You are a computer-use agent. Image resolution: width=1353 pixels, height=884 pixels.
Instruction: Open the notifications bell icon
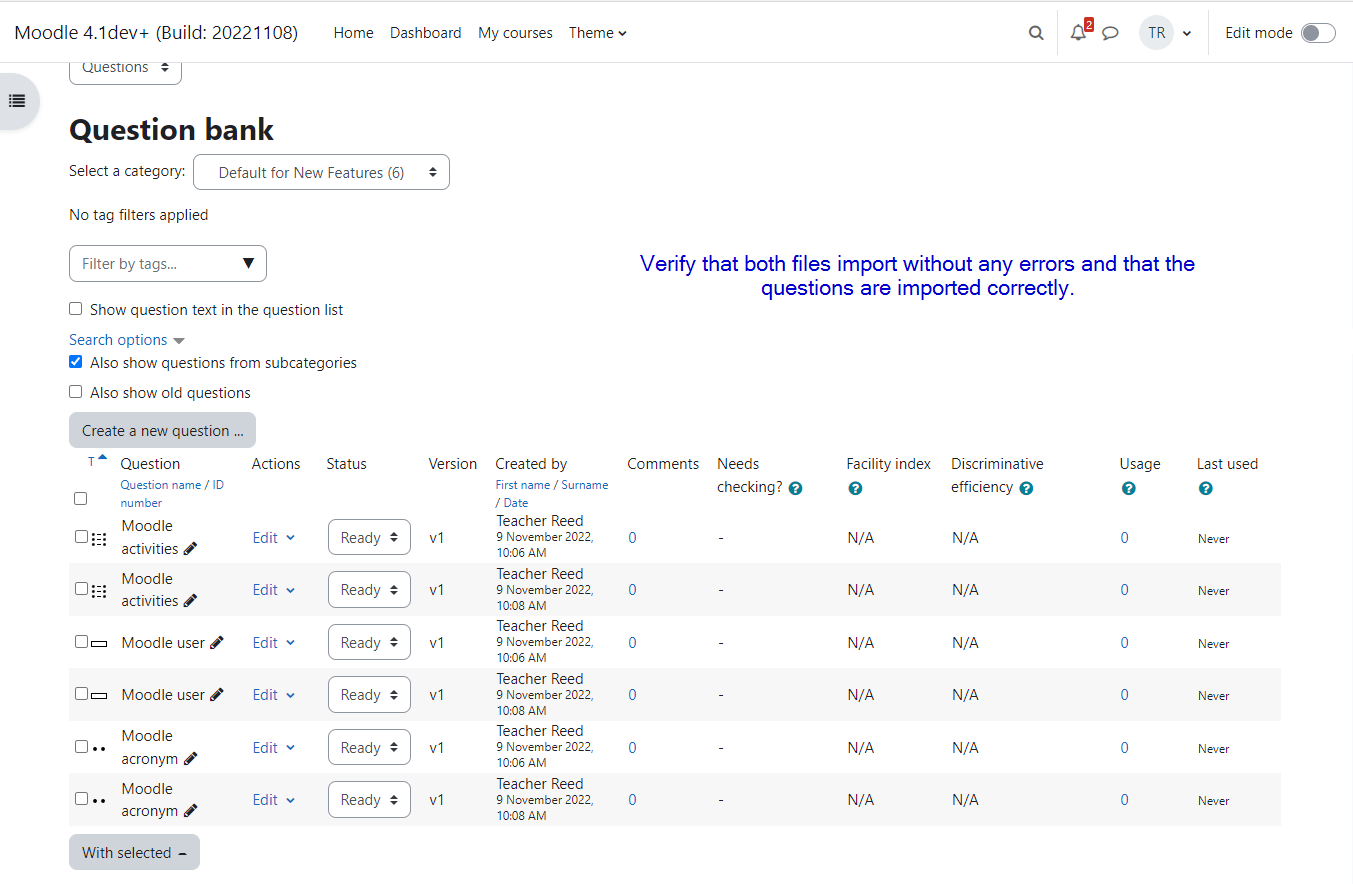pos(1078,33)
